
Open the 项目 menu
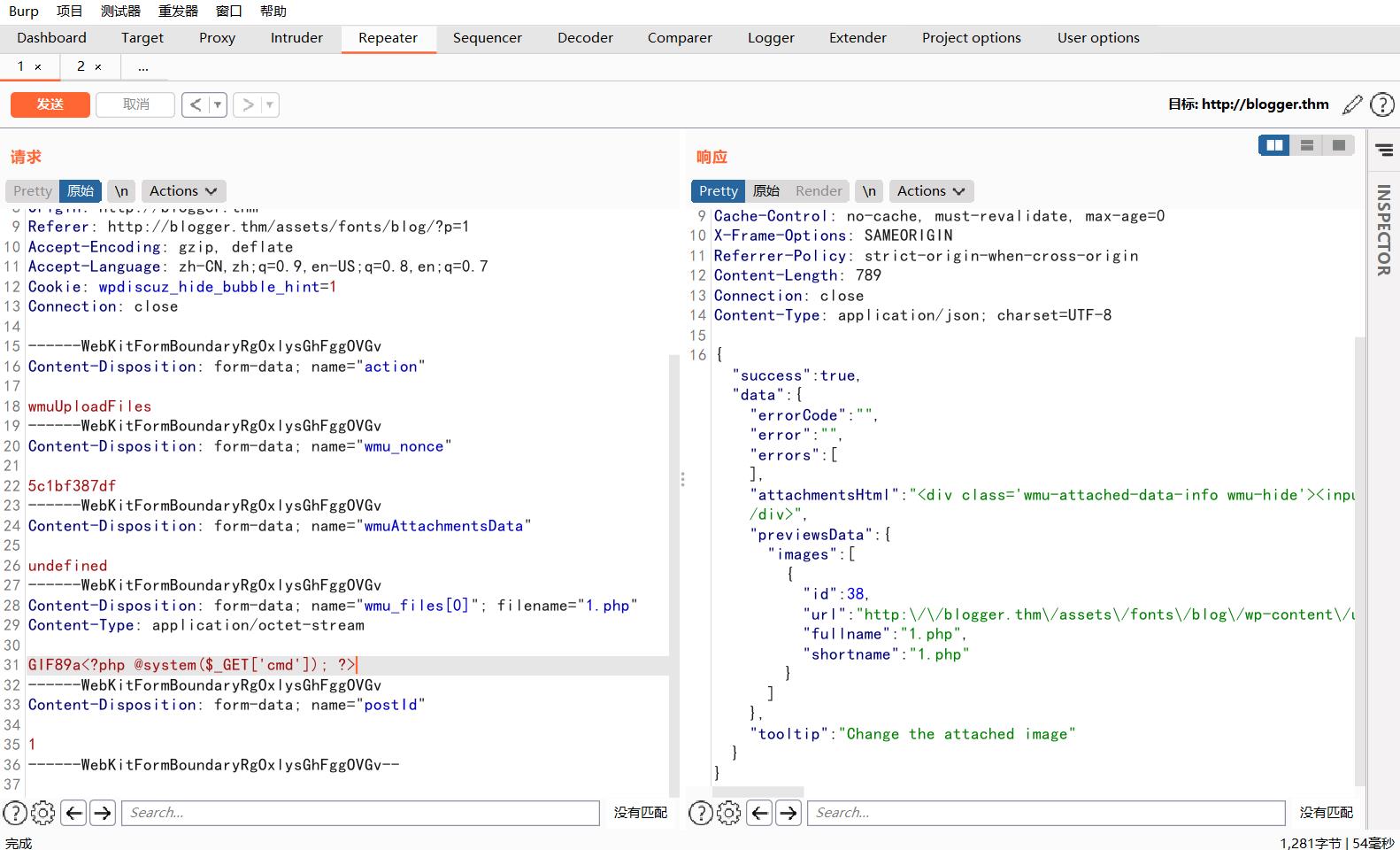point(69,12)
